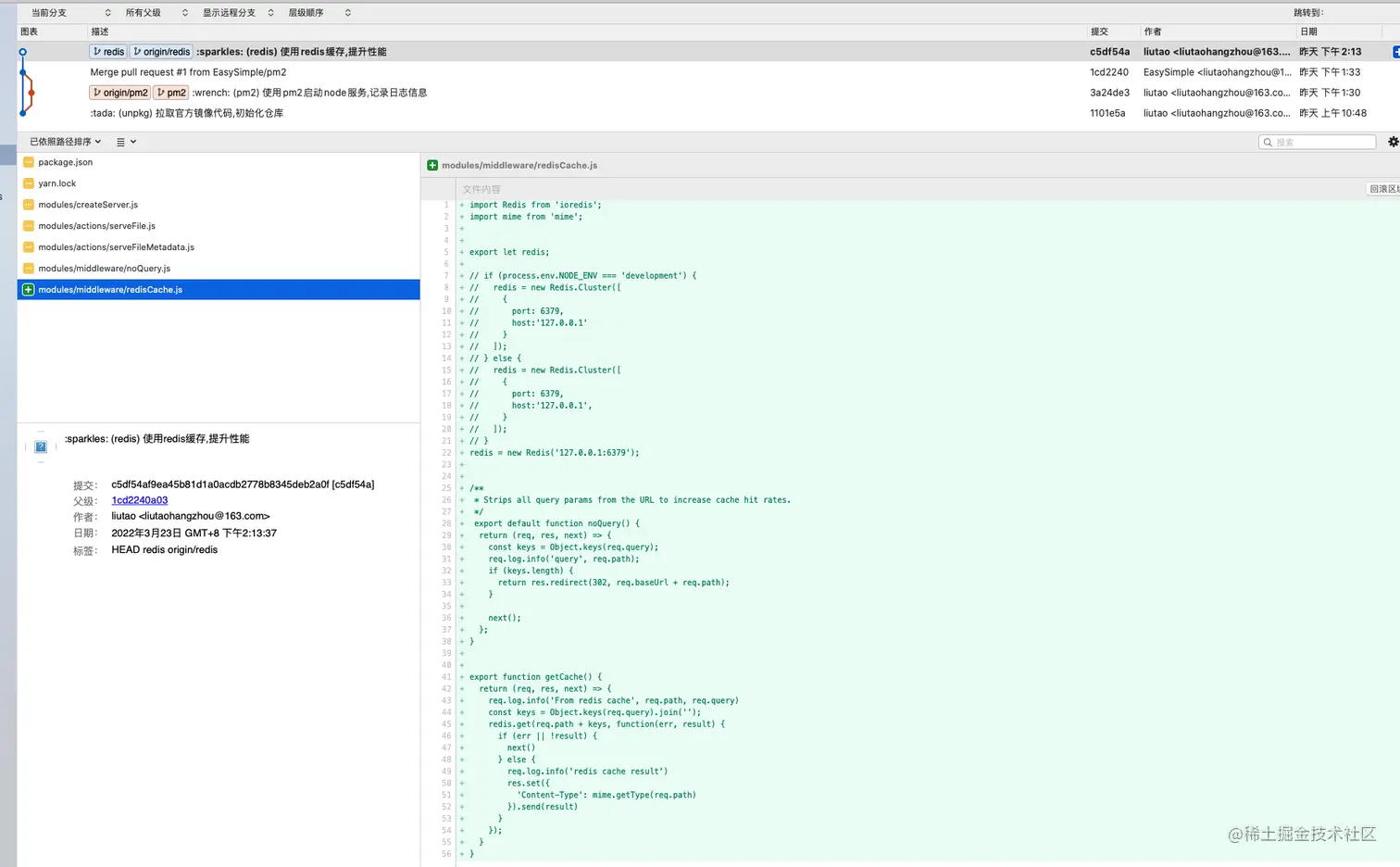This screenshot has height=867, width=1400.
Task: Click the line "export function getCache() {"
Action: point(535,677)
